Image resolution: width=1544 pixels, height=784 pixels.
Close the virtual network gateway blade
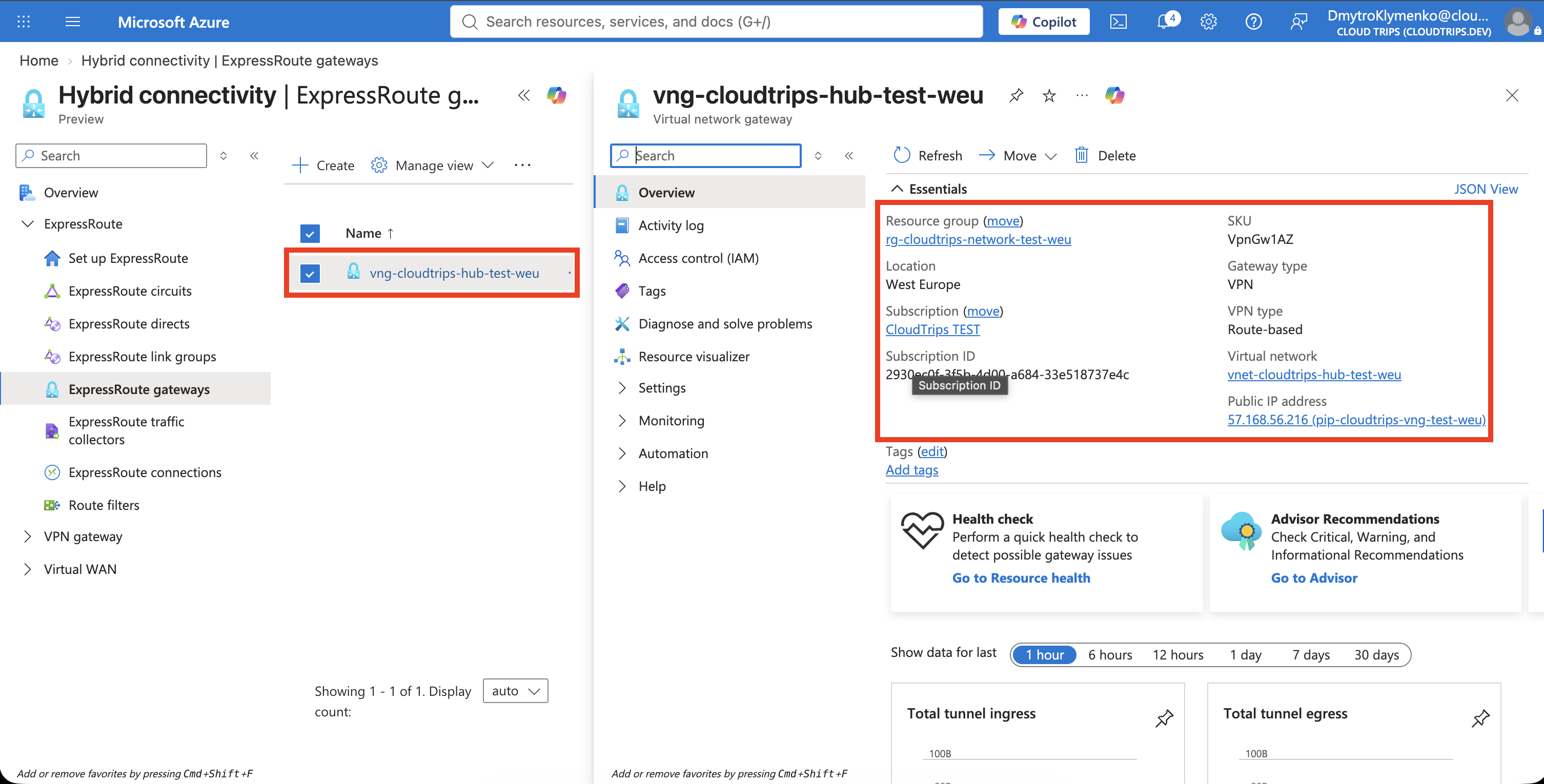pyautogui.click(x=1512, y=95)
